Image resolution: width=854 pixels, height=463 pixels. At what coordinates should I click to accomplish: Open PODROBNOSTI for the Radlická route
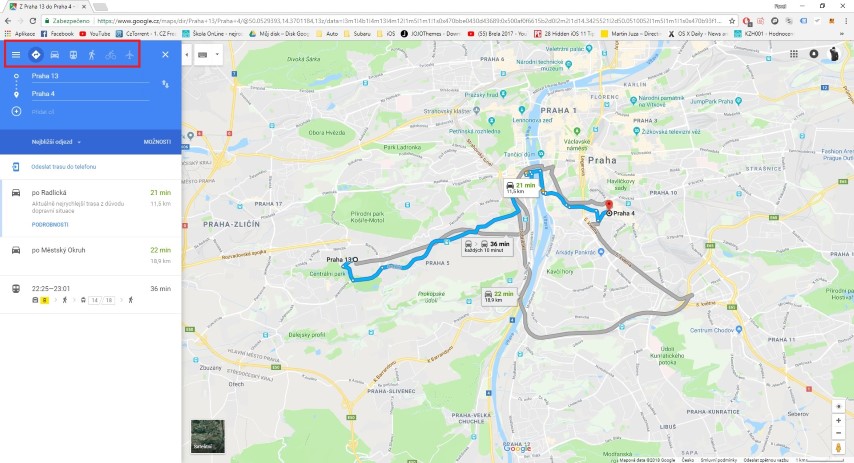coord(50,224)
